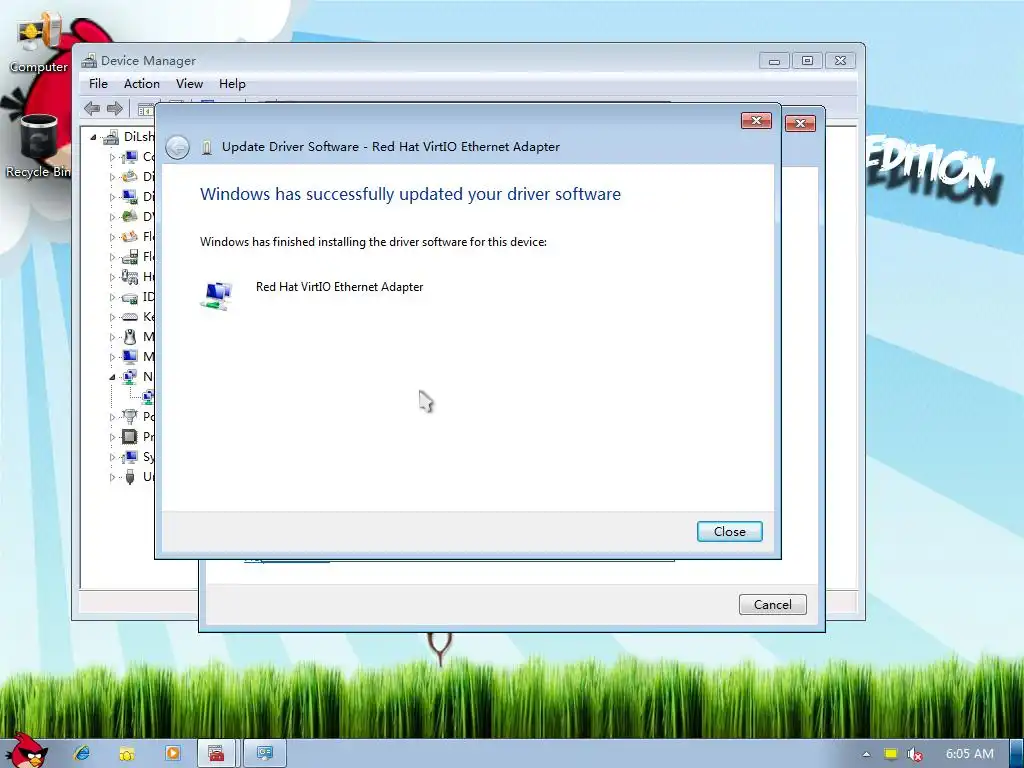Switch to the red toolbox taskbar window

tap(216, 754)
